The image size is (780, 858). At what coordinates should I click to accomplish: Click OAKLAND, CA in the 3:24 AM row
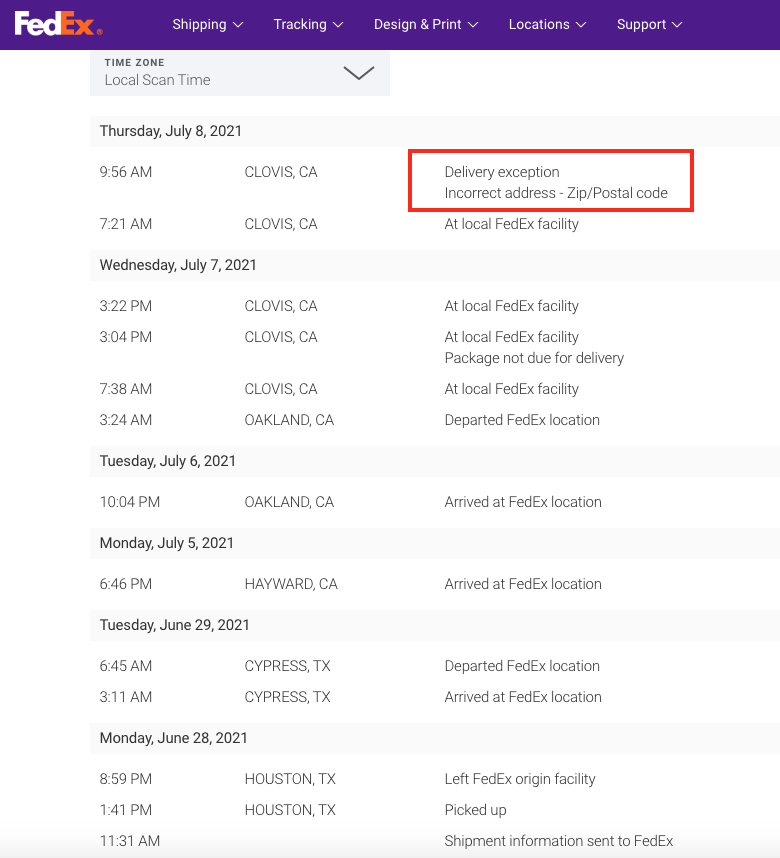[x=289, y=420]
